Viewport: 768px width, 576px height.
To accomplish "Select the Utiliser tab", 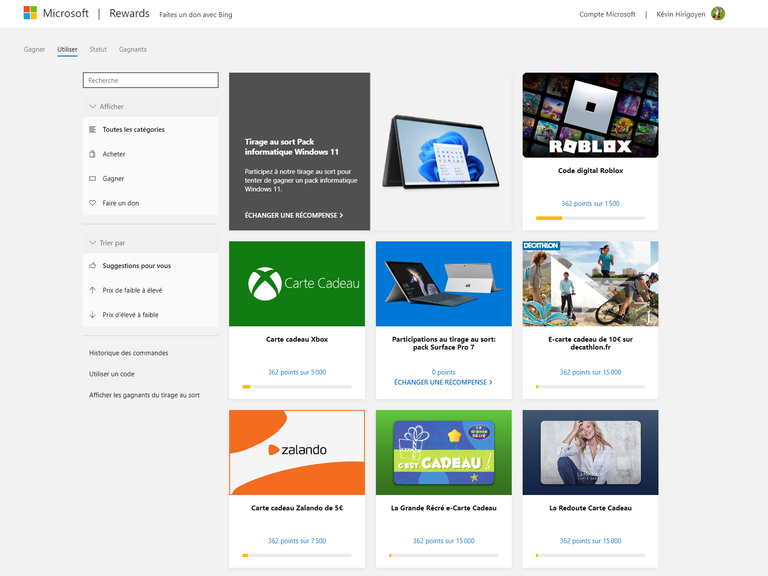I will 67,49.
